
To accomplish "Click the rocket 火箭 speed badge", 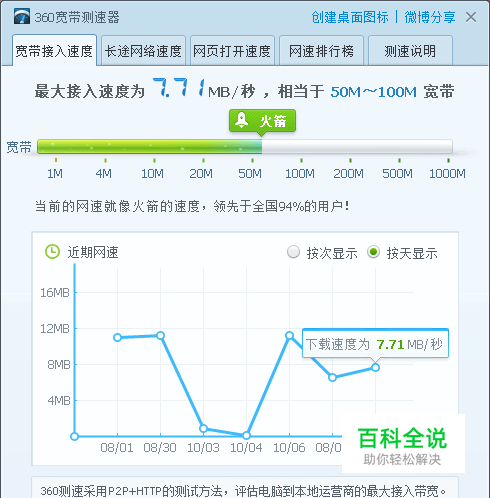I will click(x=262, y=121).
